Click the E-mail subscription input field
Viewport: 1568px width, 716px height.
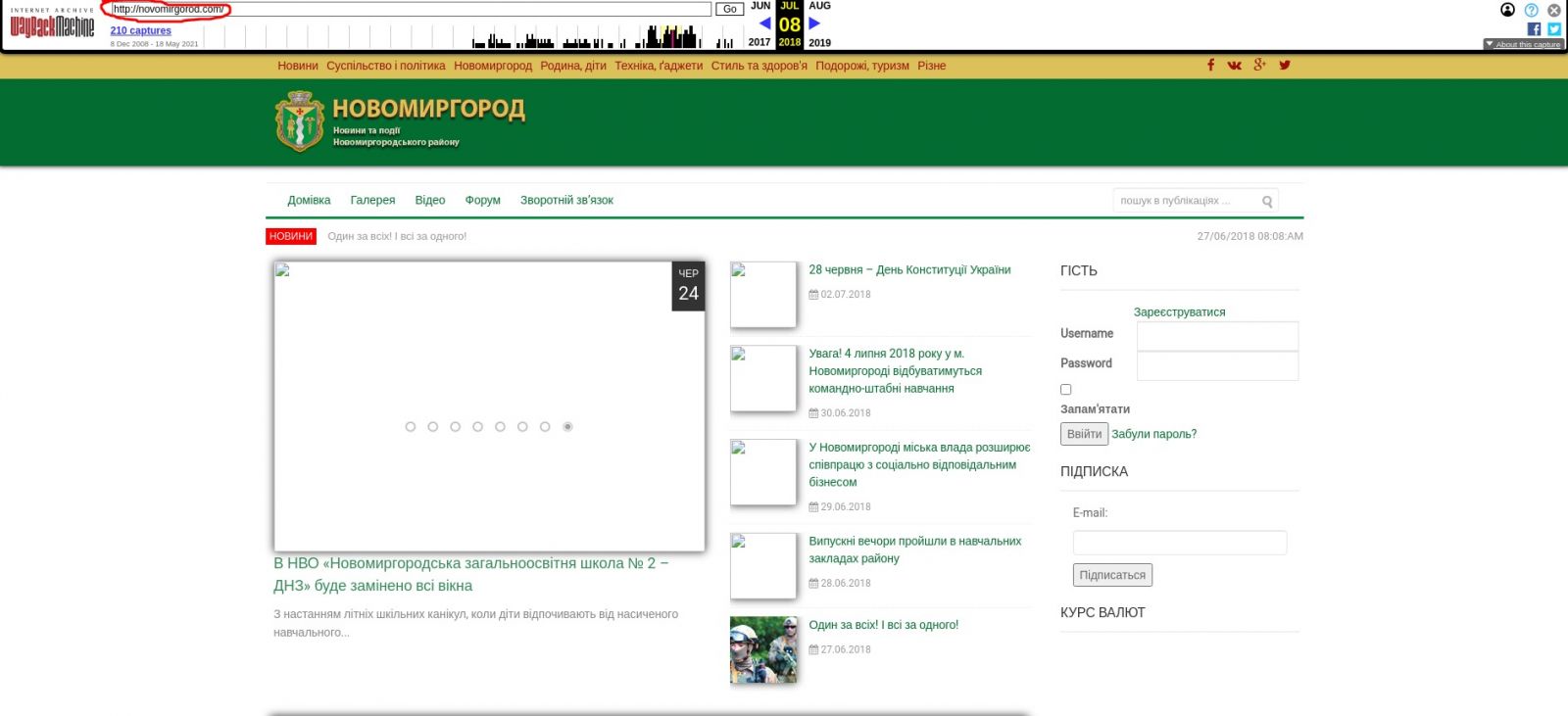pyautogui.click(x=1179, y=543)
